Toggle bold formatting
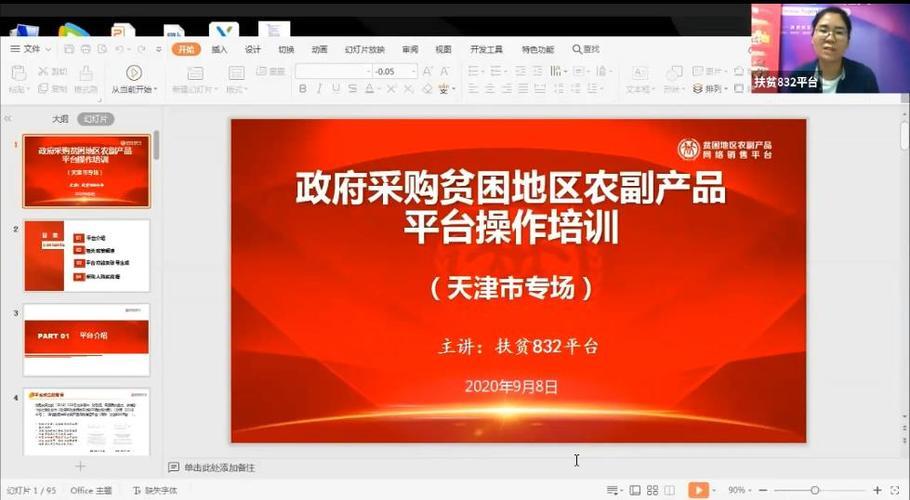 point(302,89)
